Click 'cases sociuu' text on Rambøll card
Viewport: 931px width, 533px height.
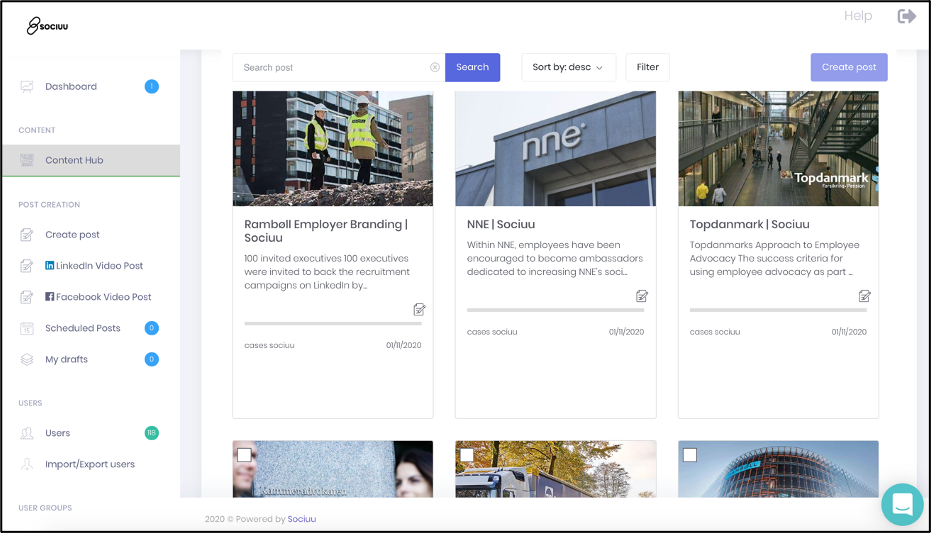tap(269, 345)
